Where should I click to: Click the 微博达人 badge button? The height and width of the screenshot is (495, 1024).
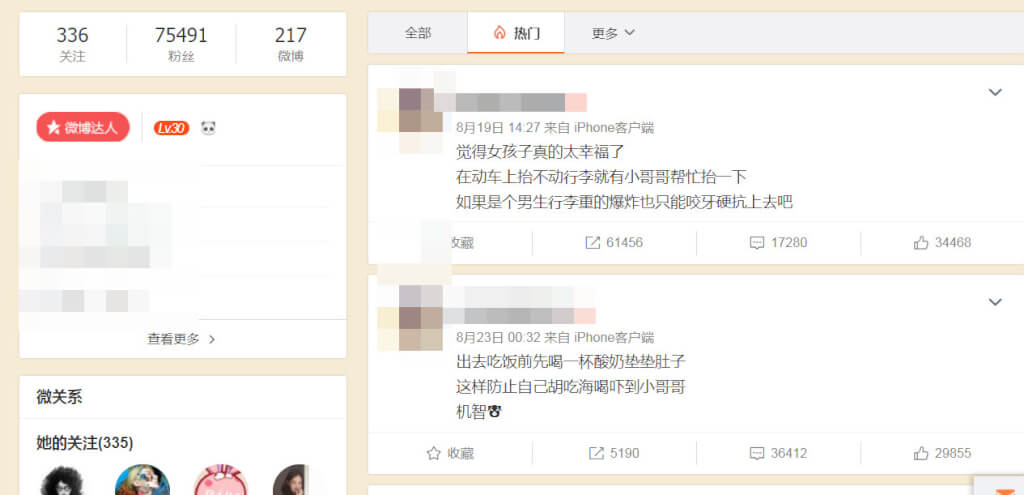click(x=83, y=127)
